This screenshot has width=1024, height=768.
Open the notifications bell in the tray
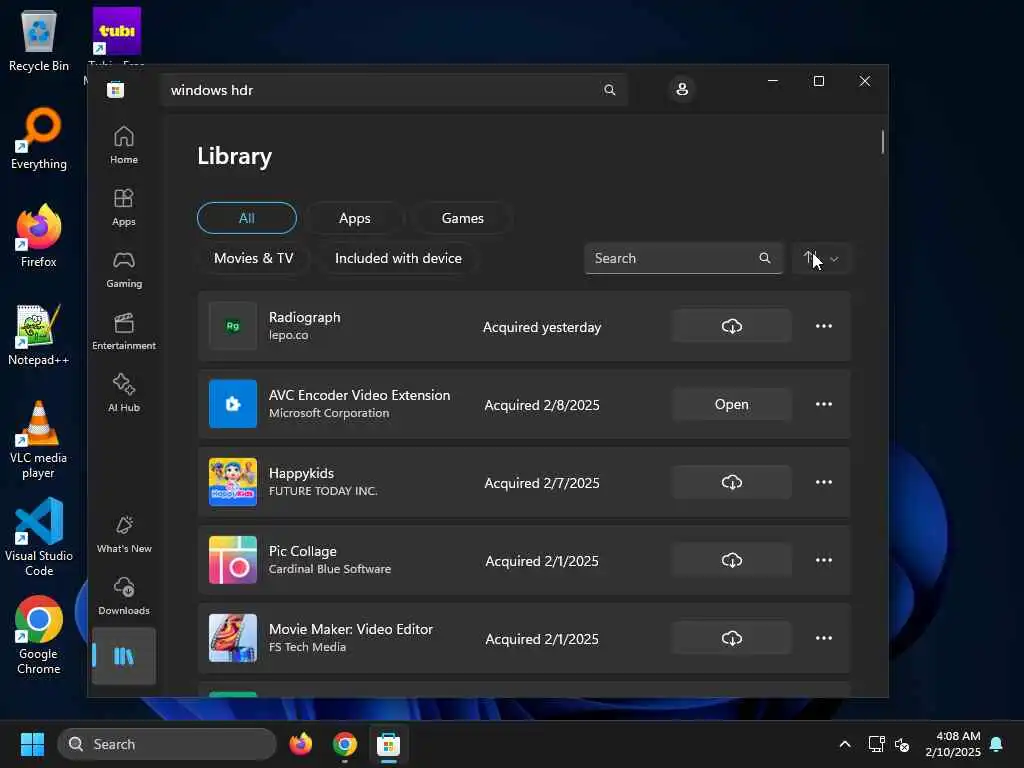click(997, 744)
